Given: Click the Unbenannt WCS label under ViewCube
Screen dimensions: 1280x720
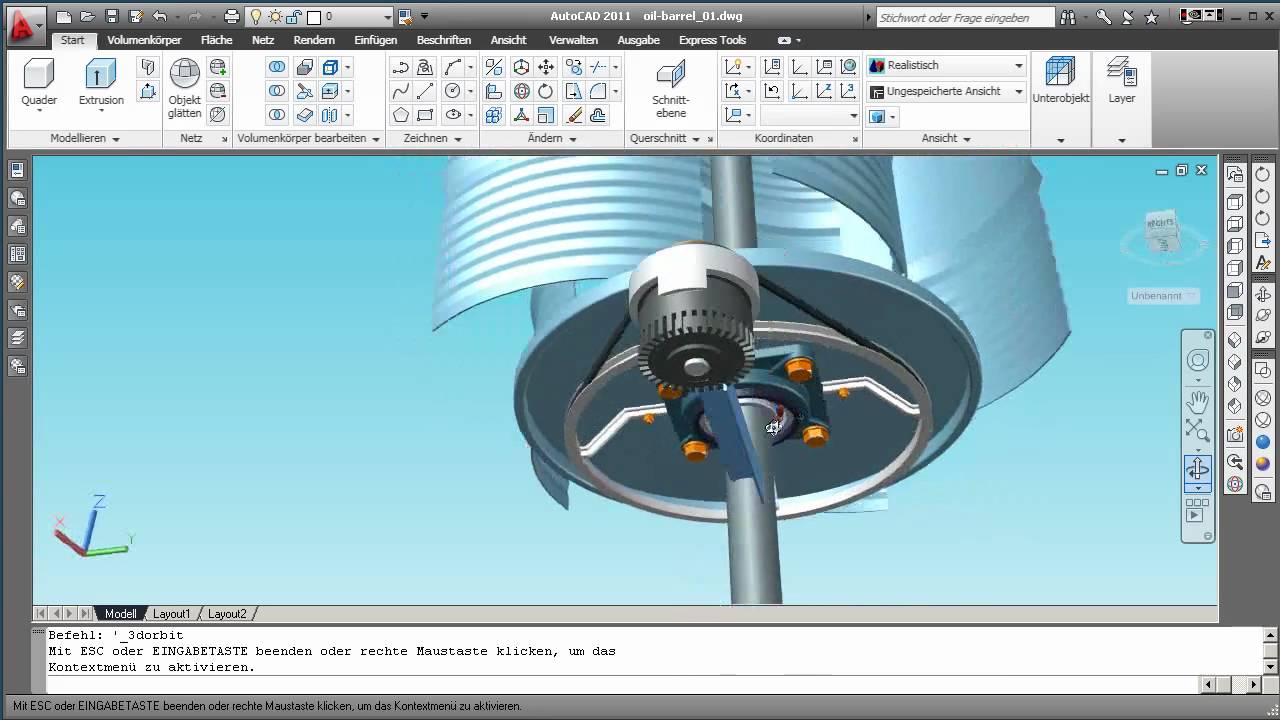Looking at the screenshot, I should (x=1157, y=296).
